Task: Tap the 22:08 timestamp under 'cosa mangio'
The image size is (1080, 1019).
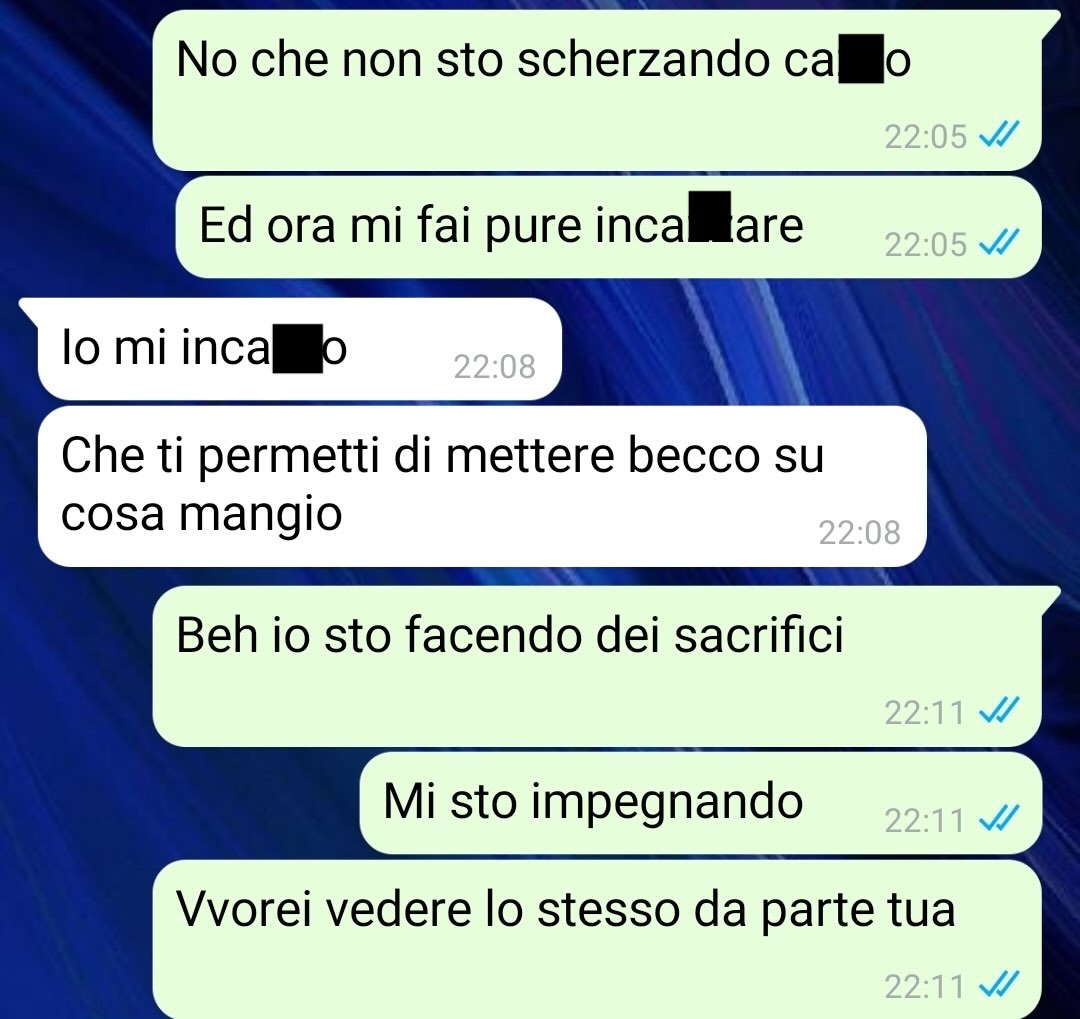Action: (x=859, y=533)
